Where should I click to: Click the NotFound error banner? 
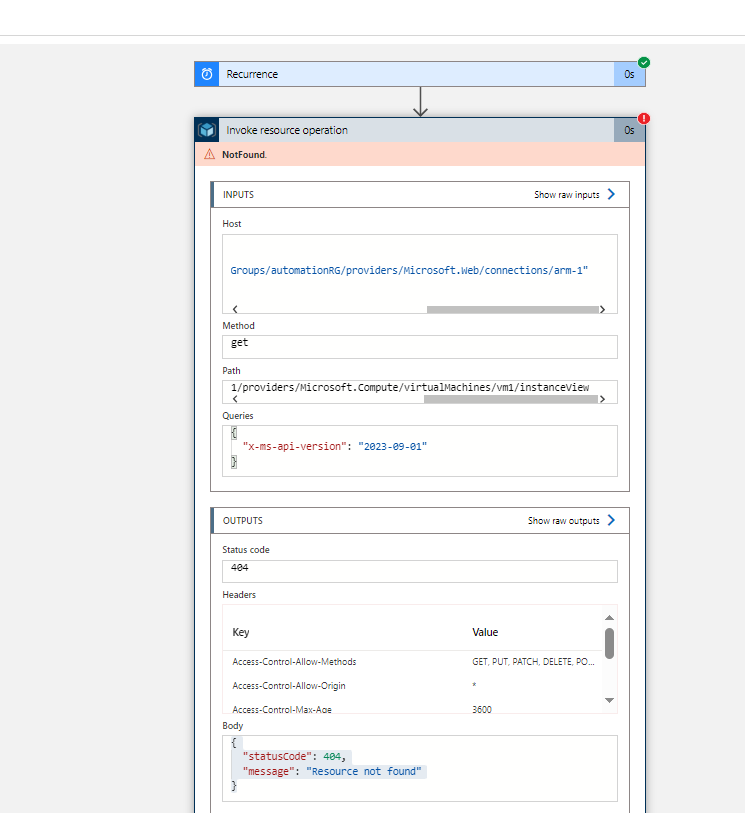click(x=420, y=156)
